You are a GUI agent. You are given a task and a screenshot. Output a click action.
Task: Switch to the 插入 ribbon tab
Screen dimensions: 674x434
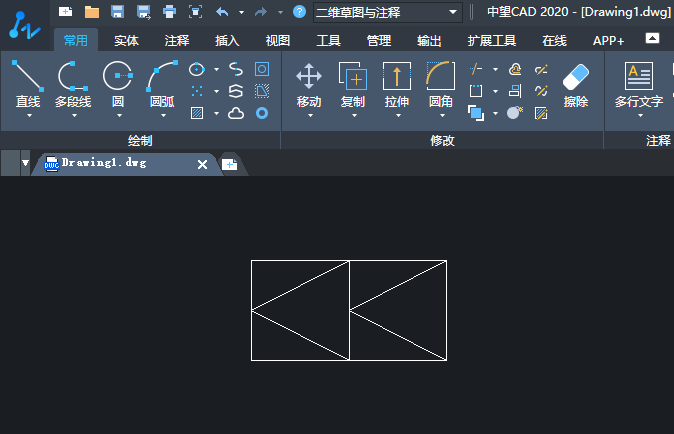227,41
